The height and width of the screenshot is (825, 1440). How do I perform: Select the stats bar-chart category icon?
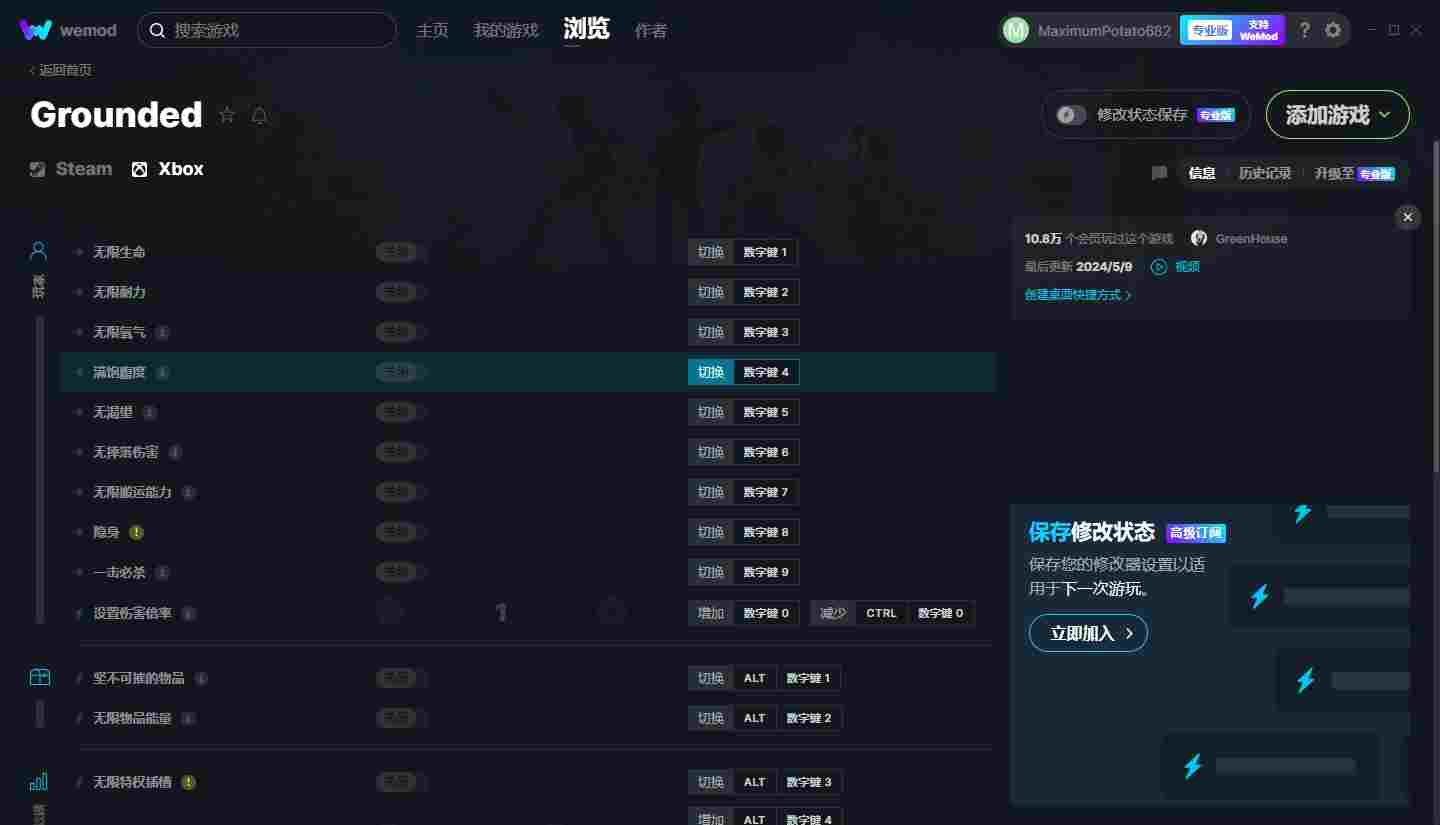coord(38,781)
